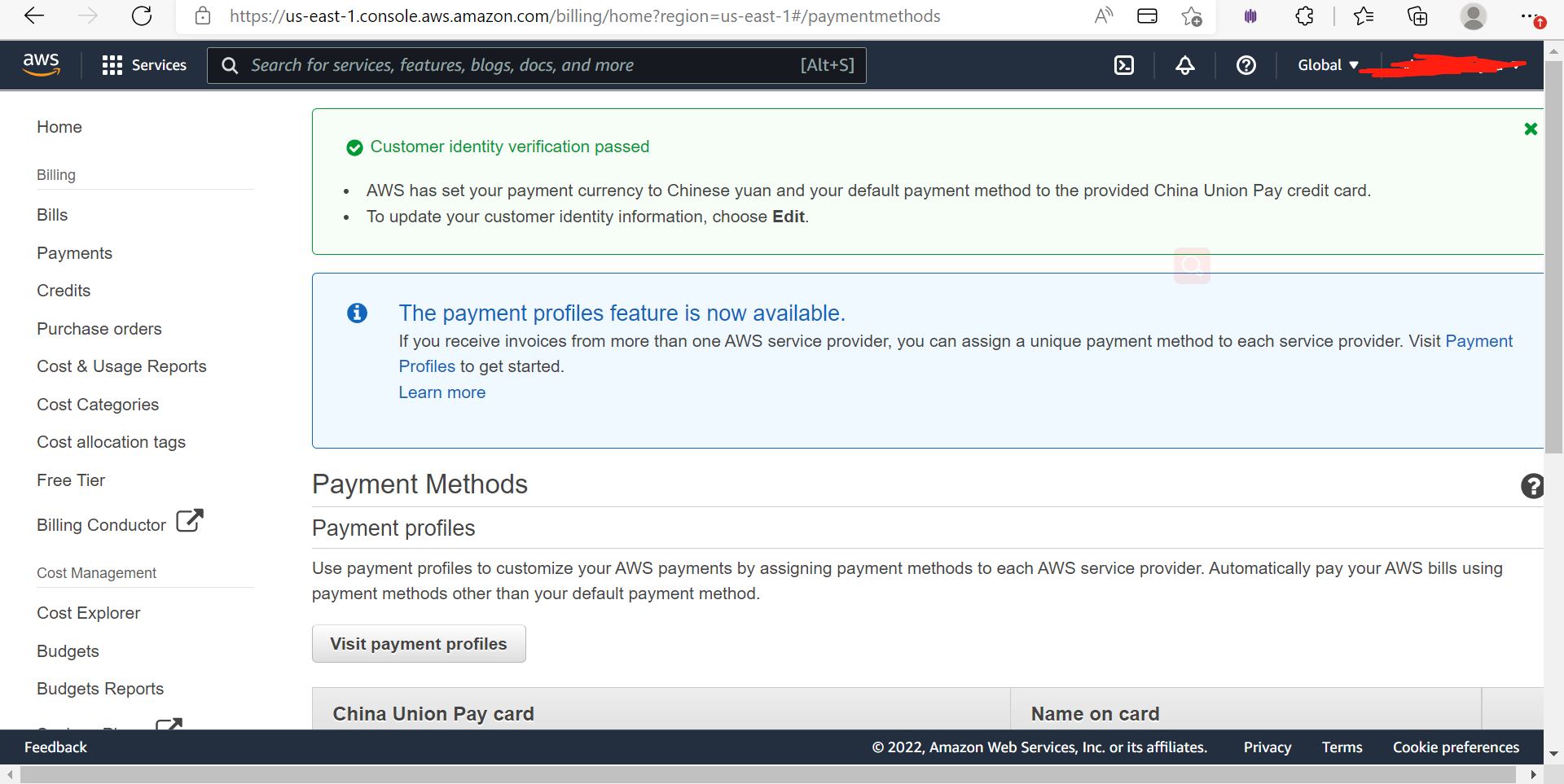Open the Favorites list icon
1564x784 pixels.
(x=1364, y=15)
